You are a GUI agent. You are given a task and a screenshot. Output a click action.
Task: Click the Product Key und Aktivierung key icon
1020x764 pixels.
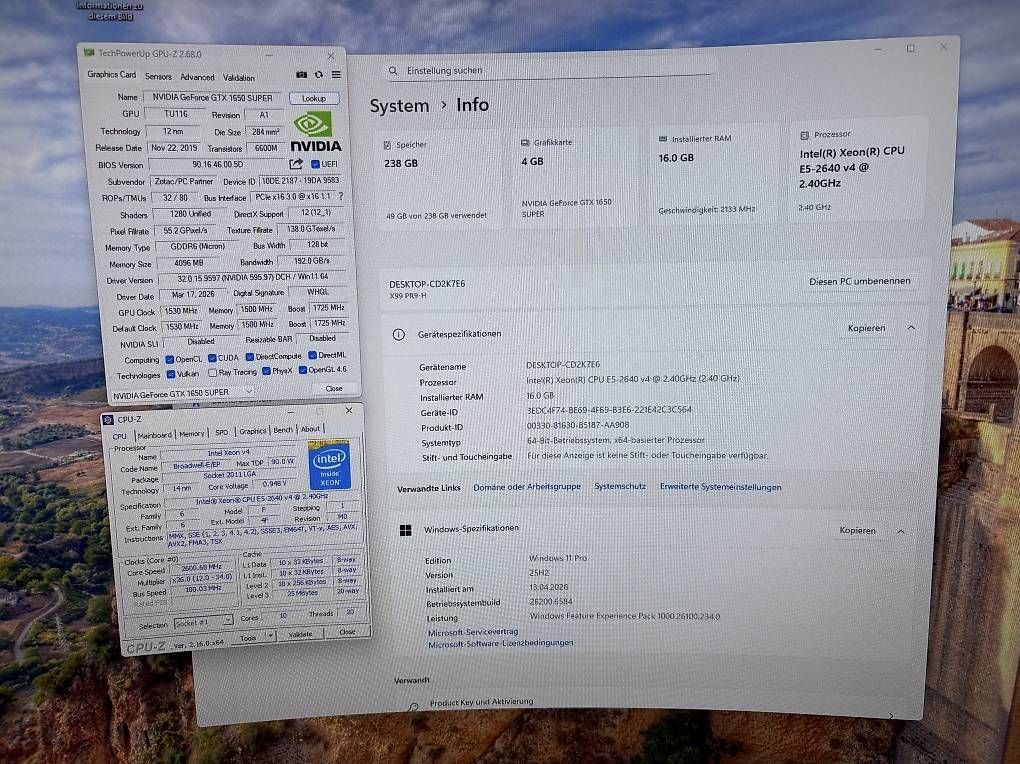pyautogui.click(x=414, y=707)
